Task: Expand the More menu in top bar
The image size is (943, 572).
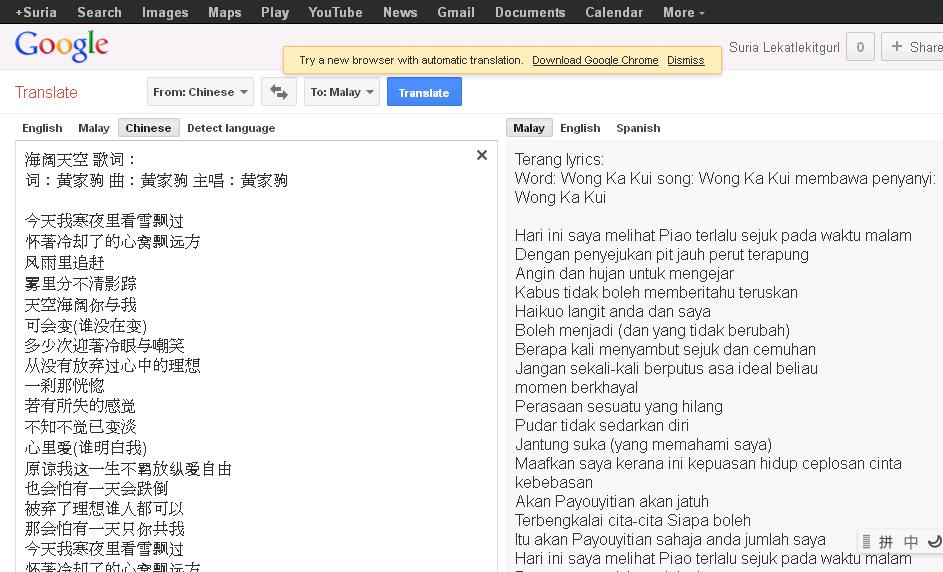Action: click(x=684, y=12)
